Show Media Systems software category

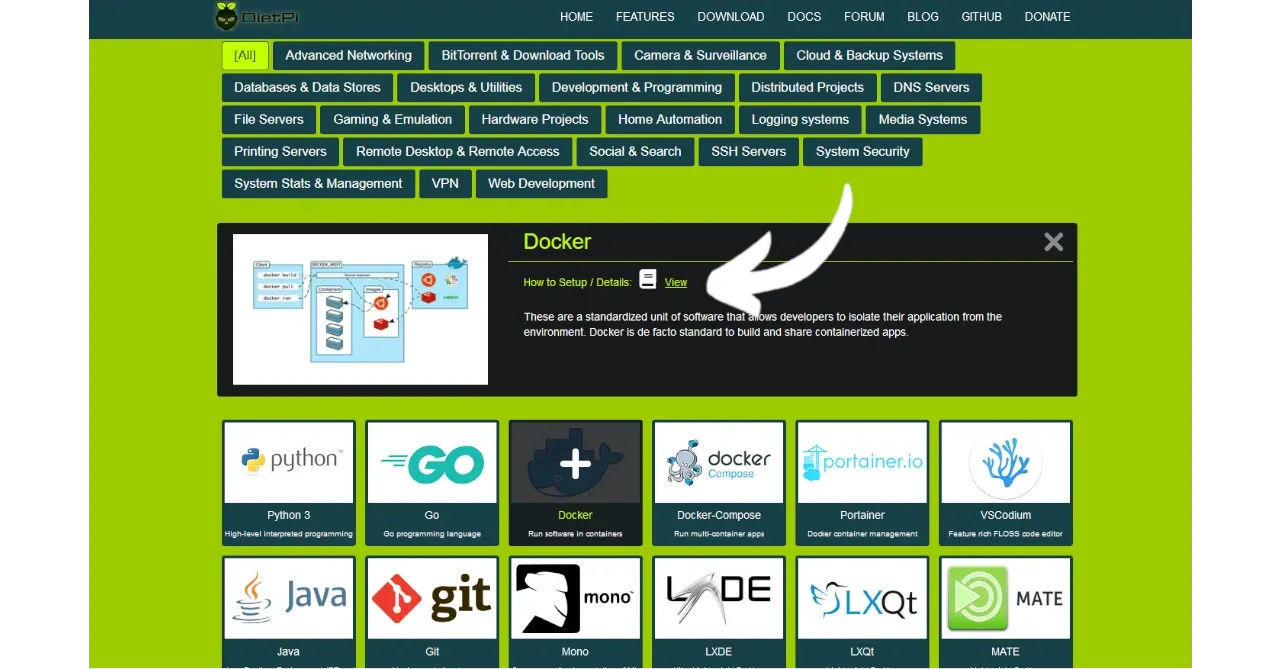(x=922, y=119)
